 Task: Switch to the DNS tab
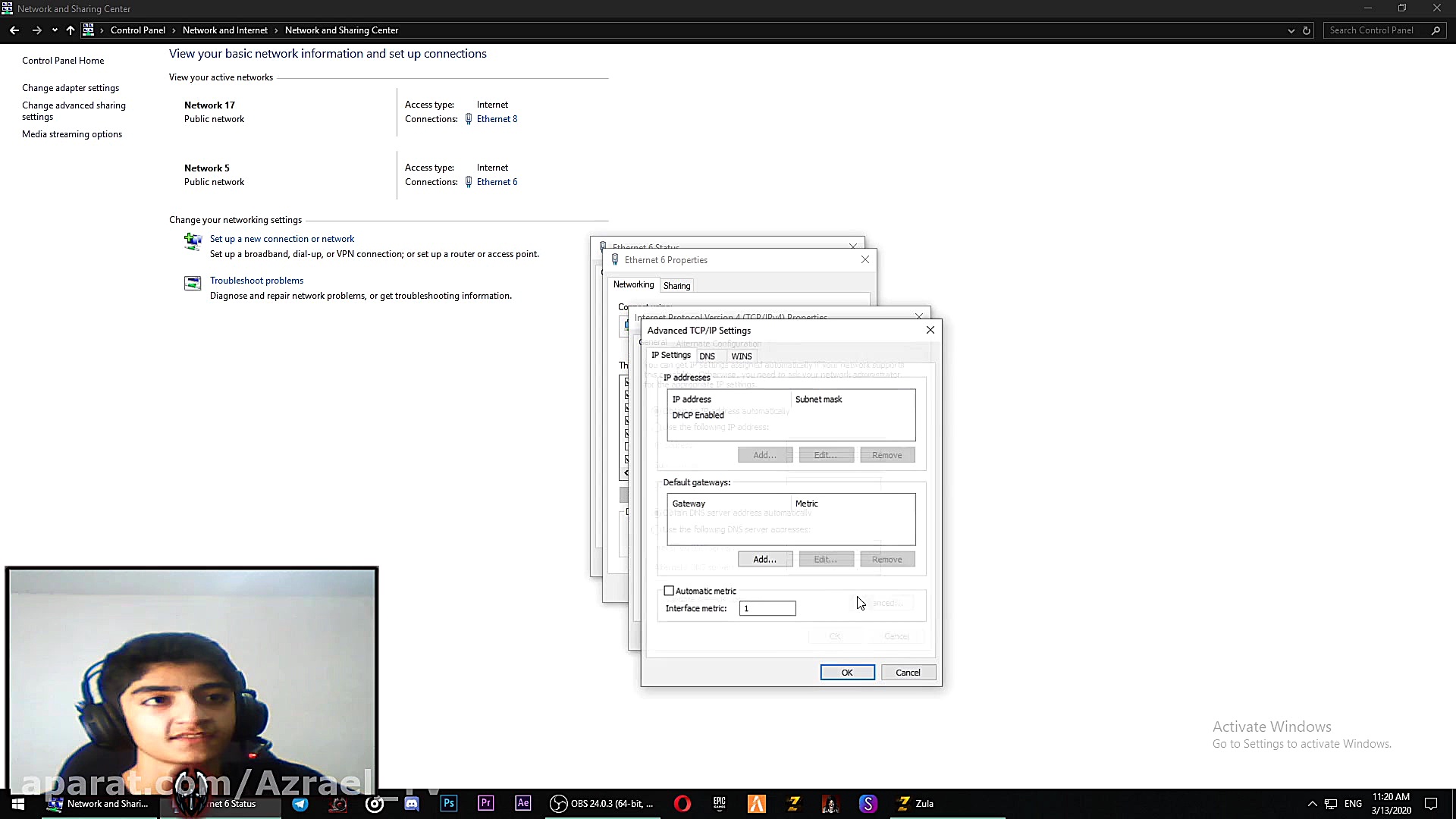point(707,356)
